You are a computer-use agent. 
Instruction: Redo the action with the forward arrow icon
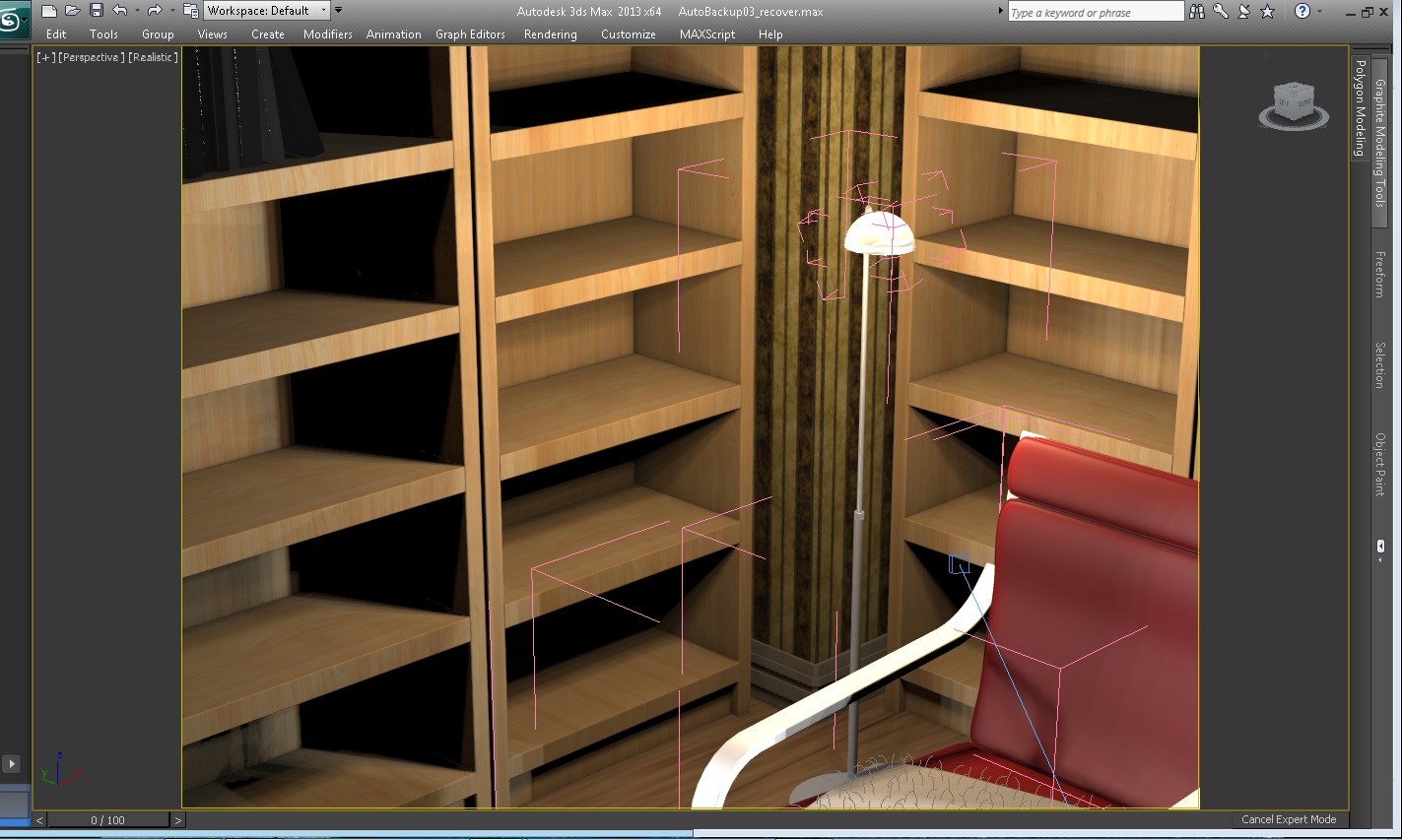[x=154, y=11]
